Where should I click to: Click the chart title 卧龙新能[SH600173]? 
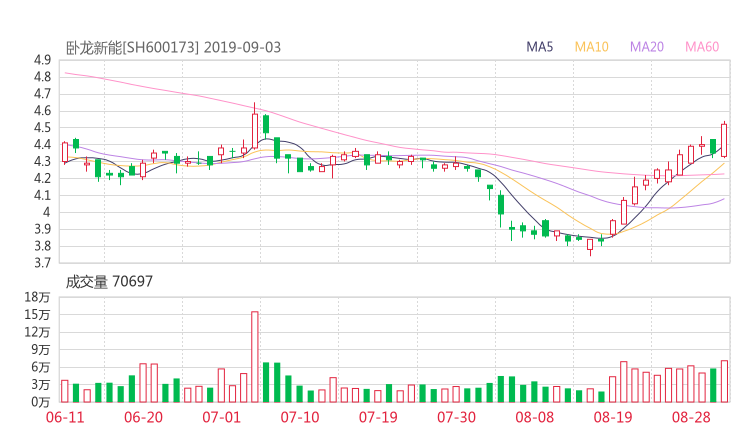tap(132, 48)
